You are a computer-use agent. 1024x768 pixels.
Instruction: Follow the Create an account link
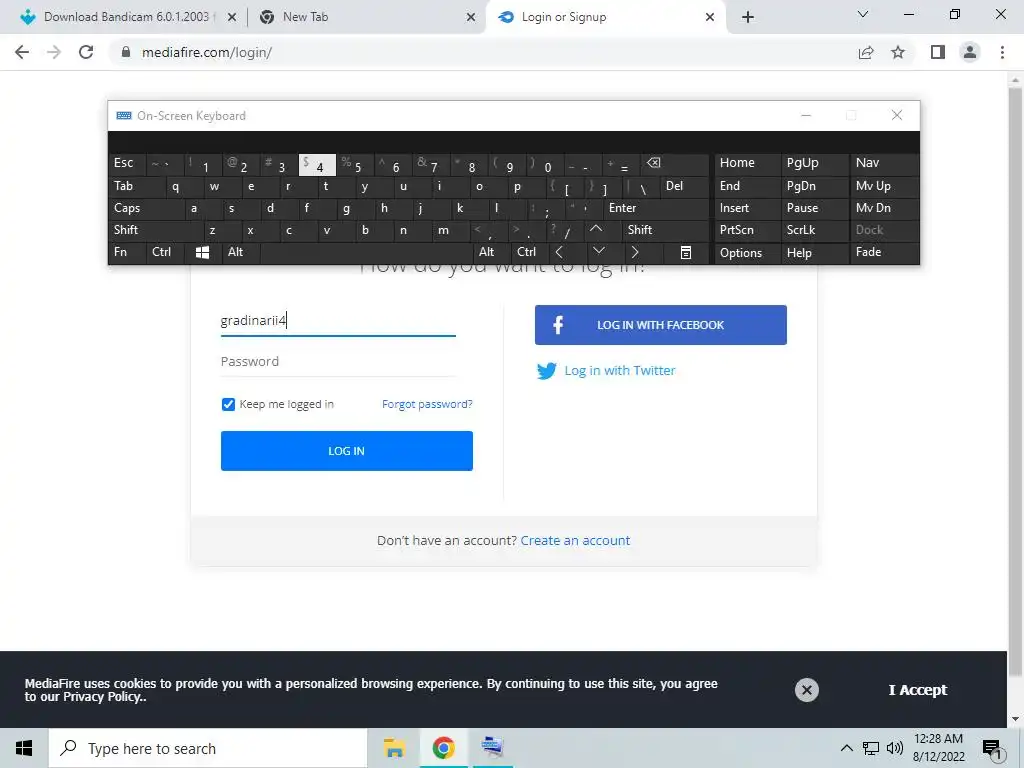point(575,541)
